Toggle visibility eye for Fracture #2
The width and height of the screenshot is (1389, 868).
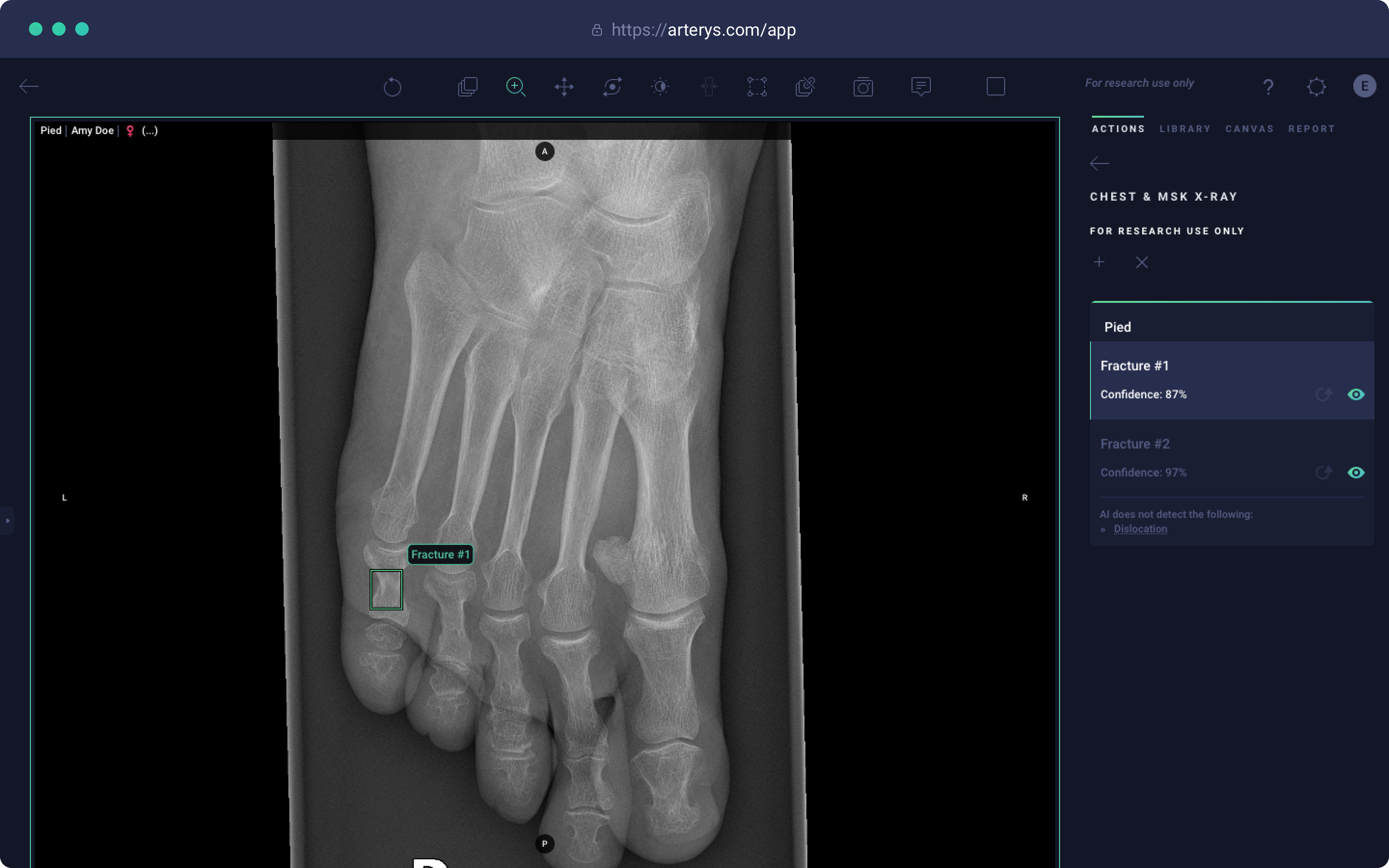pyautogui.click(x=1356, y=473)
